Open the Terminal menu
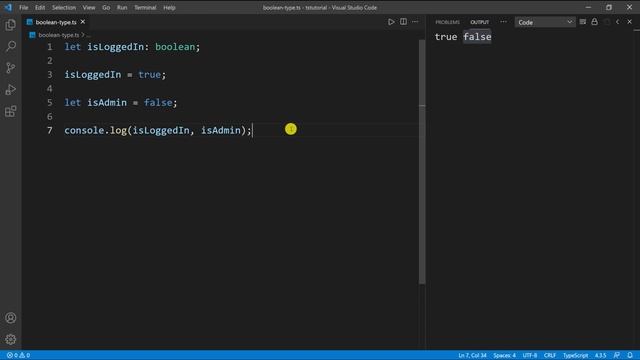The width and height of the screenshot is (640, 360). [145, 7]
